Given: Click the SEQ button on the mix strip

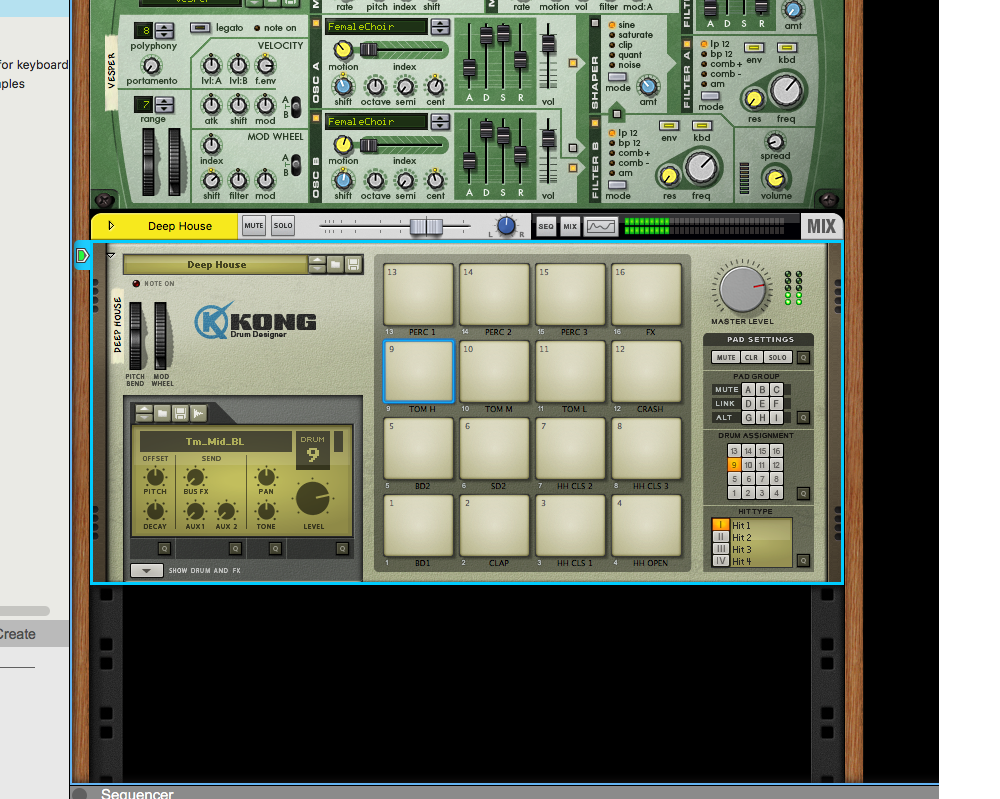Looking at the screenshot, I should coord(545,226).
